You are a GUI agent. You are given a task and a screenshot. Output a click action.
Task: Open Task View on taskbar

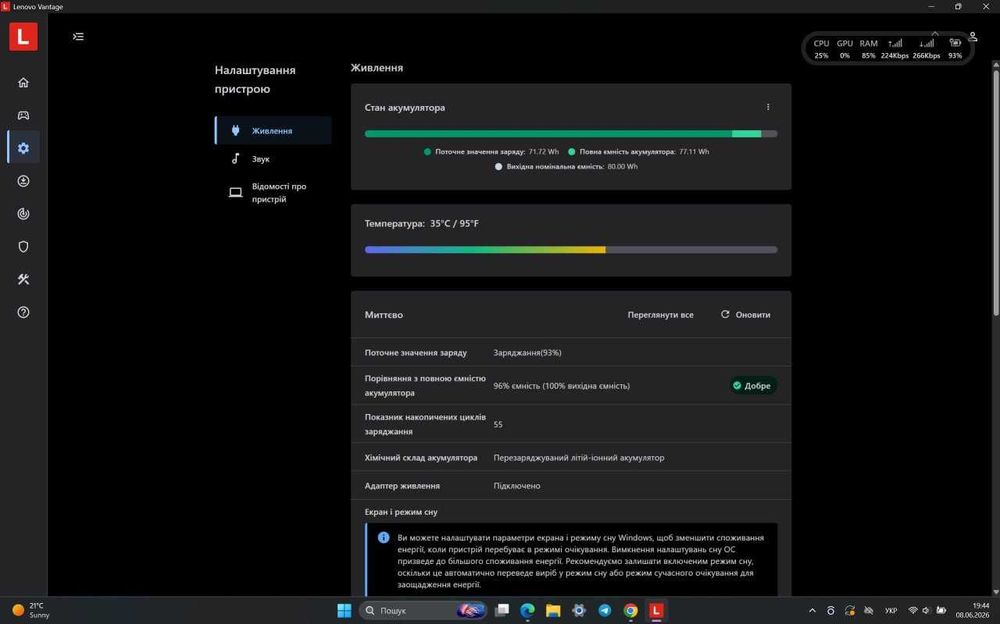pyautogui.click(x=503, y=611)
